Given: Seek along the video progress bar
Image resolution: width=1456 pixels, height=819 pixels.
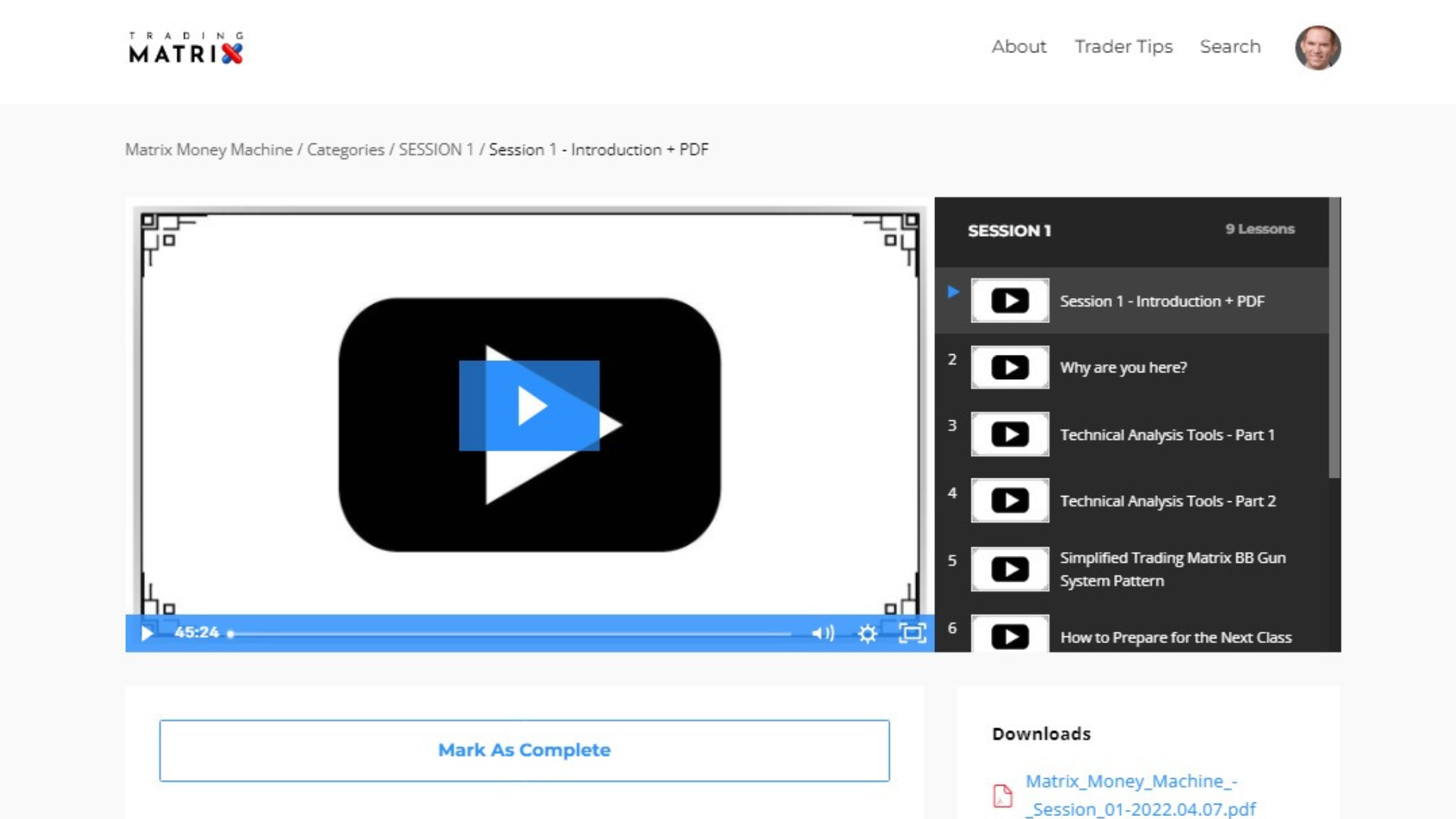Looking at the screenshot, I should click(510, 634).
